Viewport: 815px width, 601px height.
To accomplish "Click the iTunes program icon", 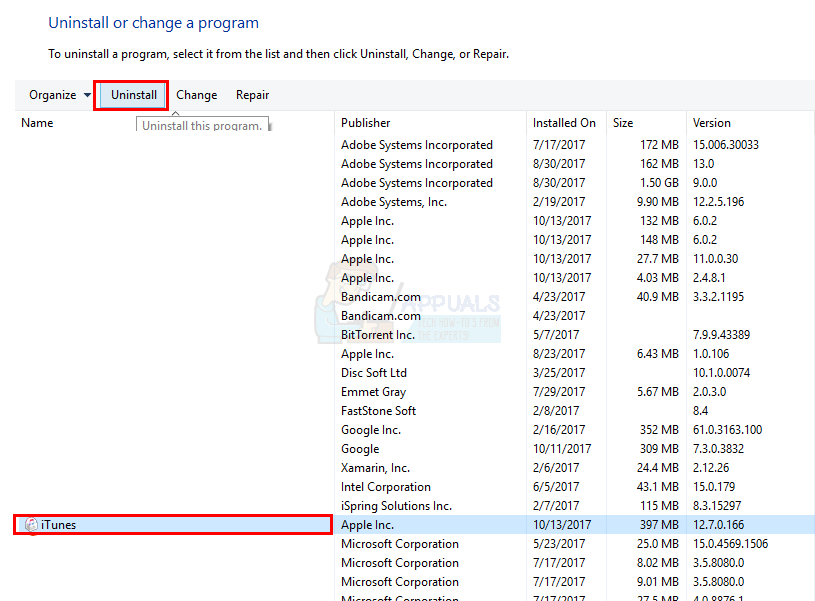I will point(31,525).
